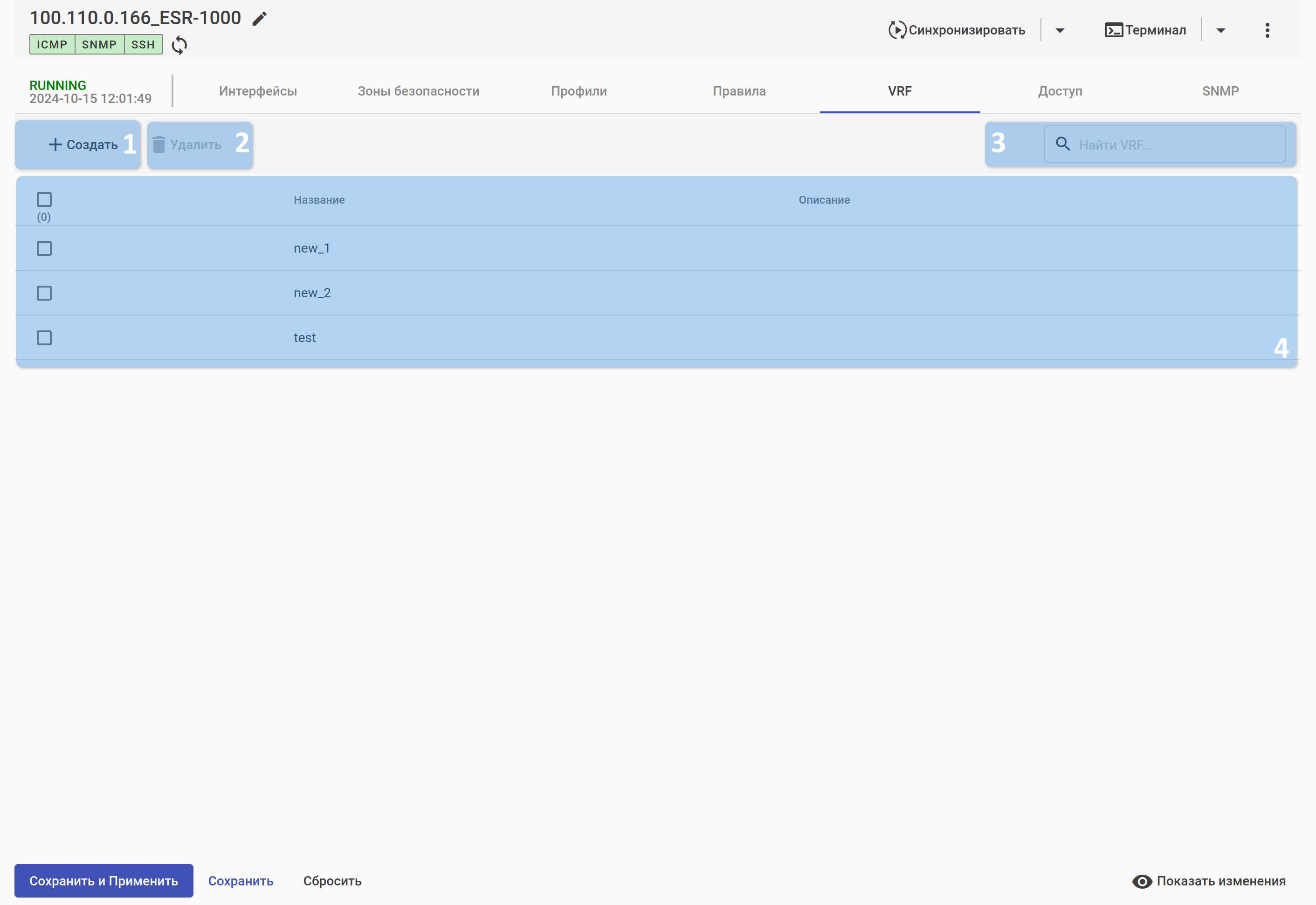Click the pencil icon to rename device
The height and width of the screenshot is (905, 1316).
click(x=259, y=19)
